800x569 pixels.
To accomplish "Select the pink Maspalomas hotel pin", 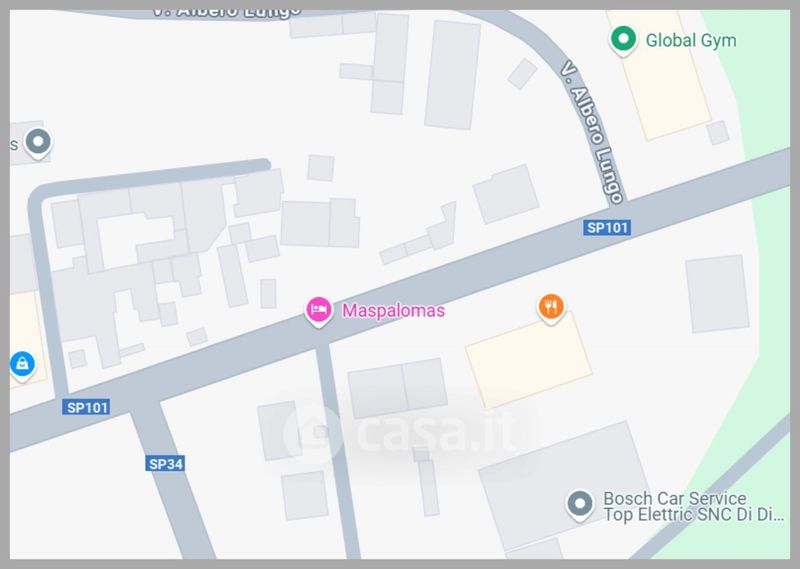I will point(319,311).
